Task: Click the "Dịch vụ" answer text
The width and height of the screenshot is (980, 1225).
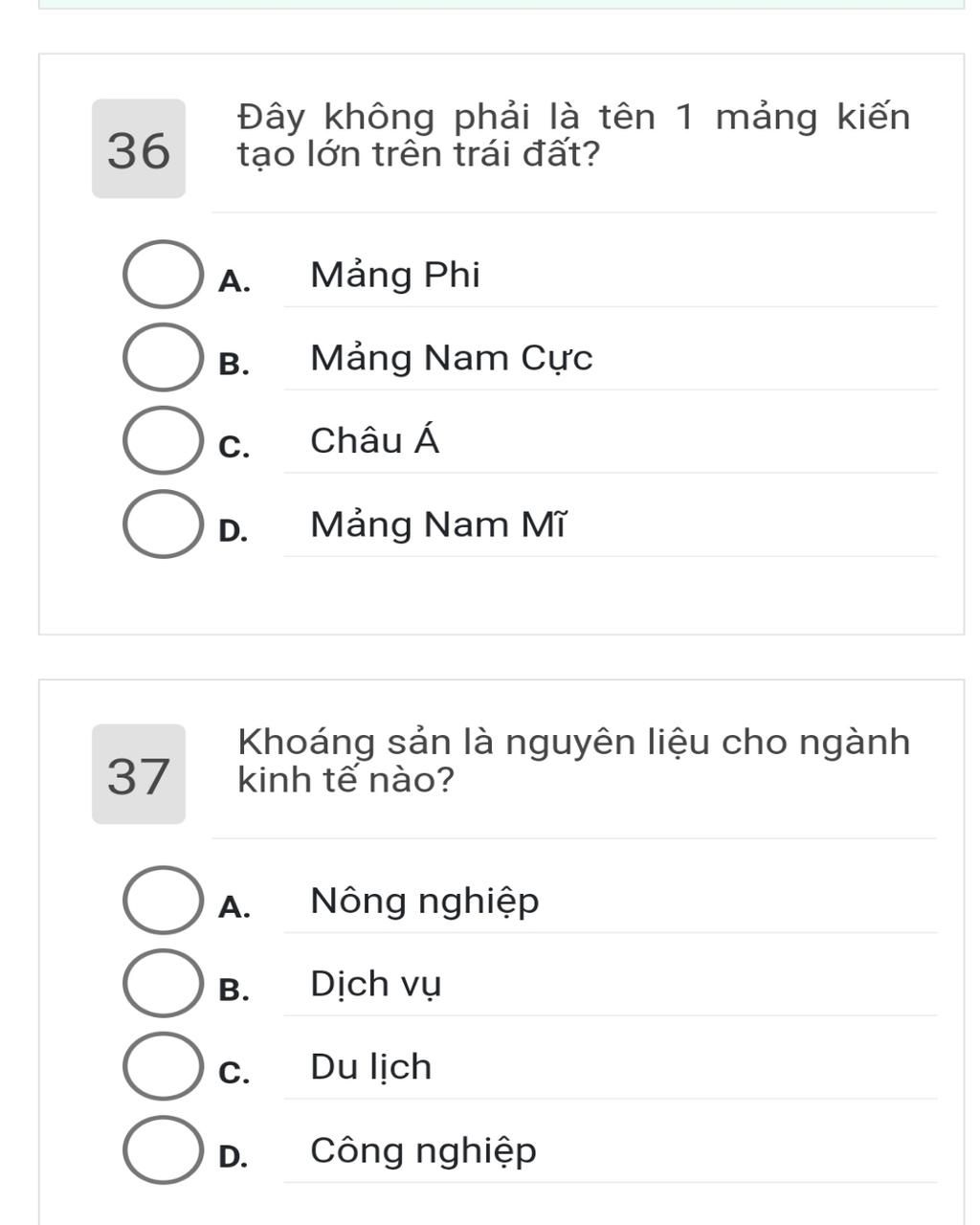Action: coord(376,985)
